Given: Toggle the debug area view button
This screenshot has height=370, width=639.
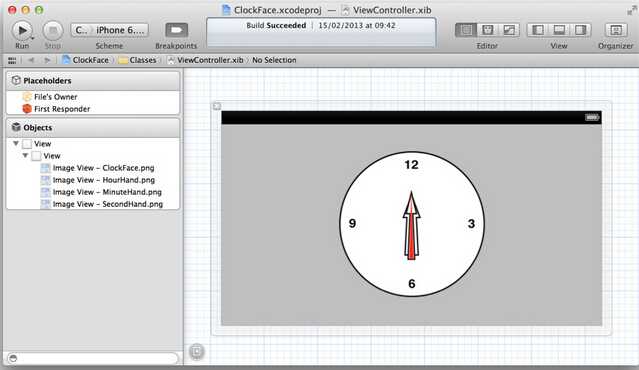Looking at the screenshot, I should [559, 30].
